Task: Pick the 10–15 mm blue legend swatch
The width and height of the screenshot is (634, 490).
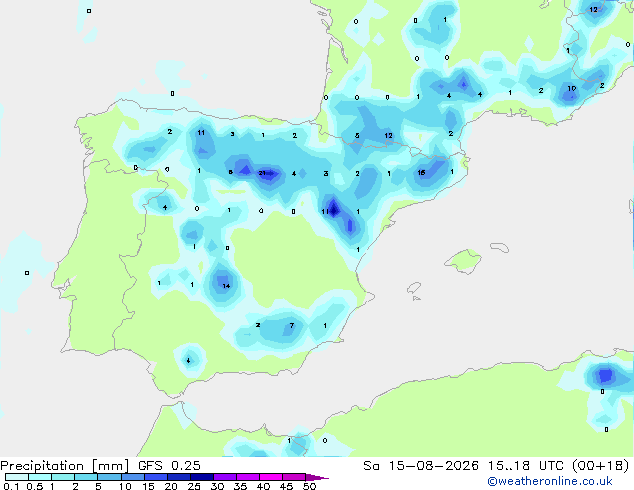Action: pos(132,477)
